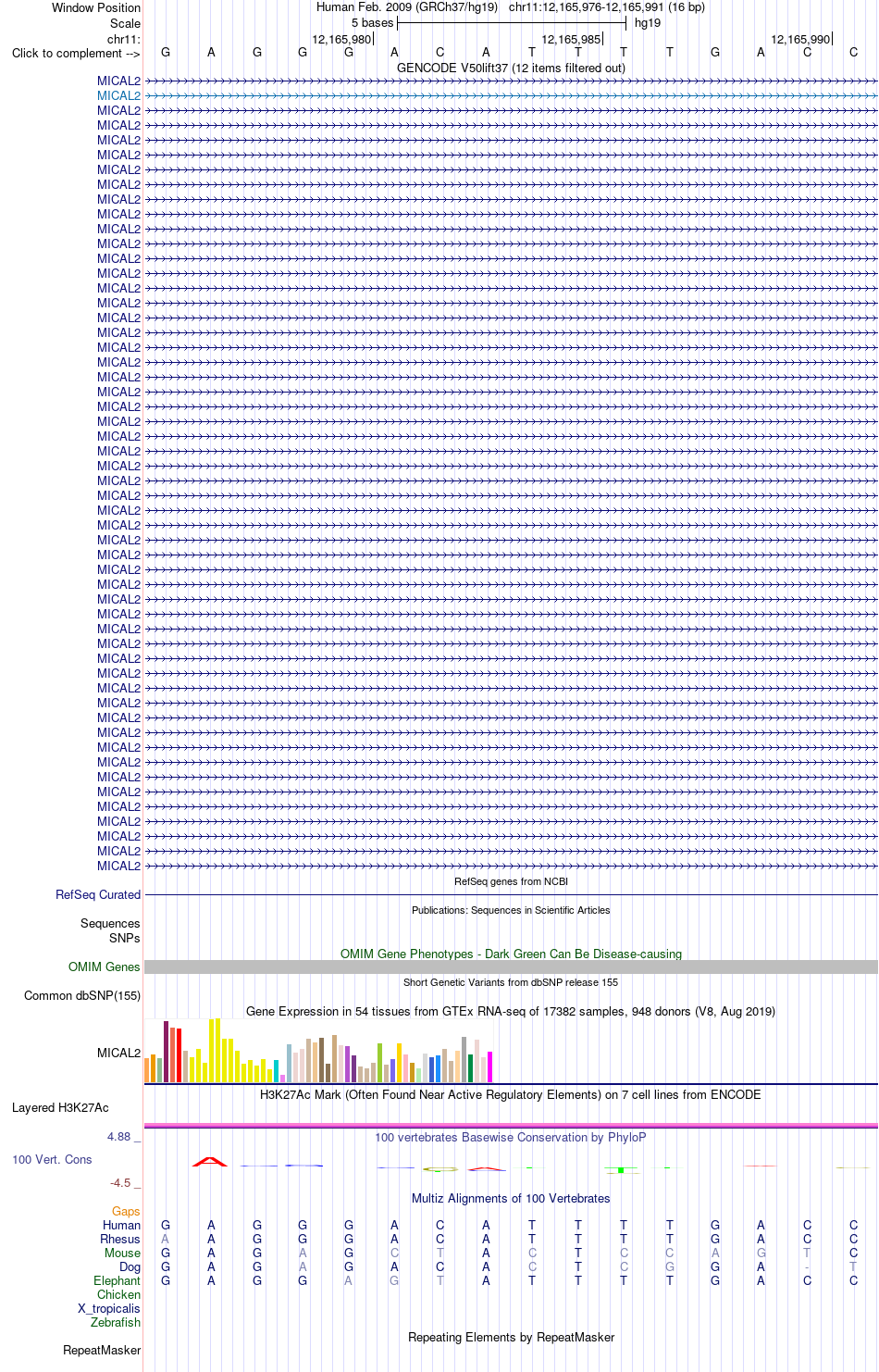This screenshot has width=879, height=1372.
Task: Click the magenta bar in GTEx expression chart
Action: pos(489,1066)
